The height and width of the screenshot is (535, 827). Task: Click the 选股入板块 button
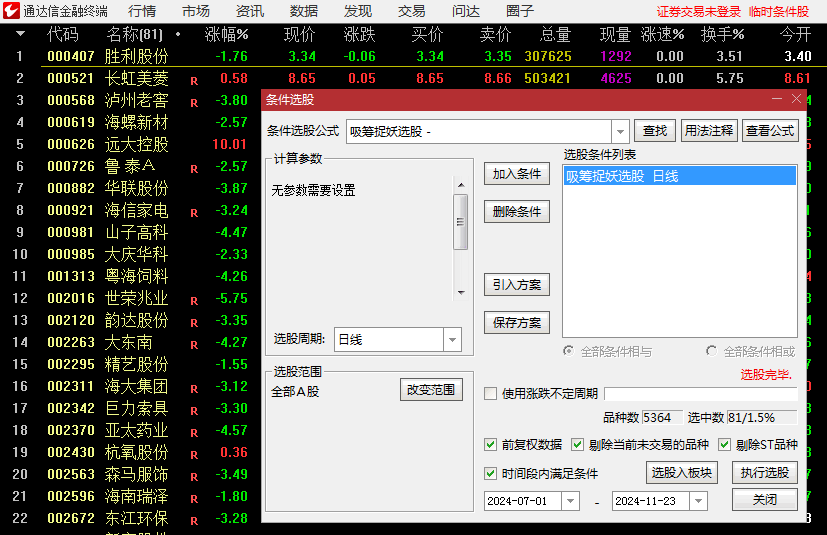[681, 473]
